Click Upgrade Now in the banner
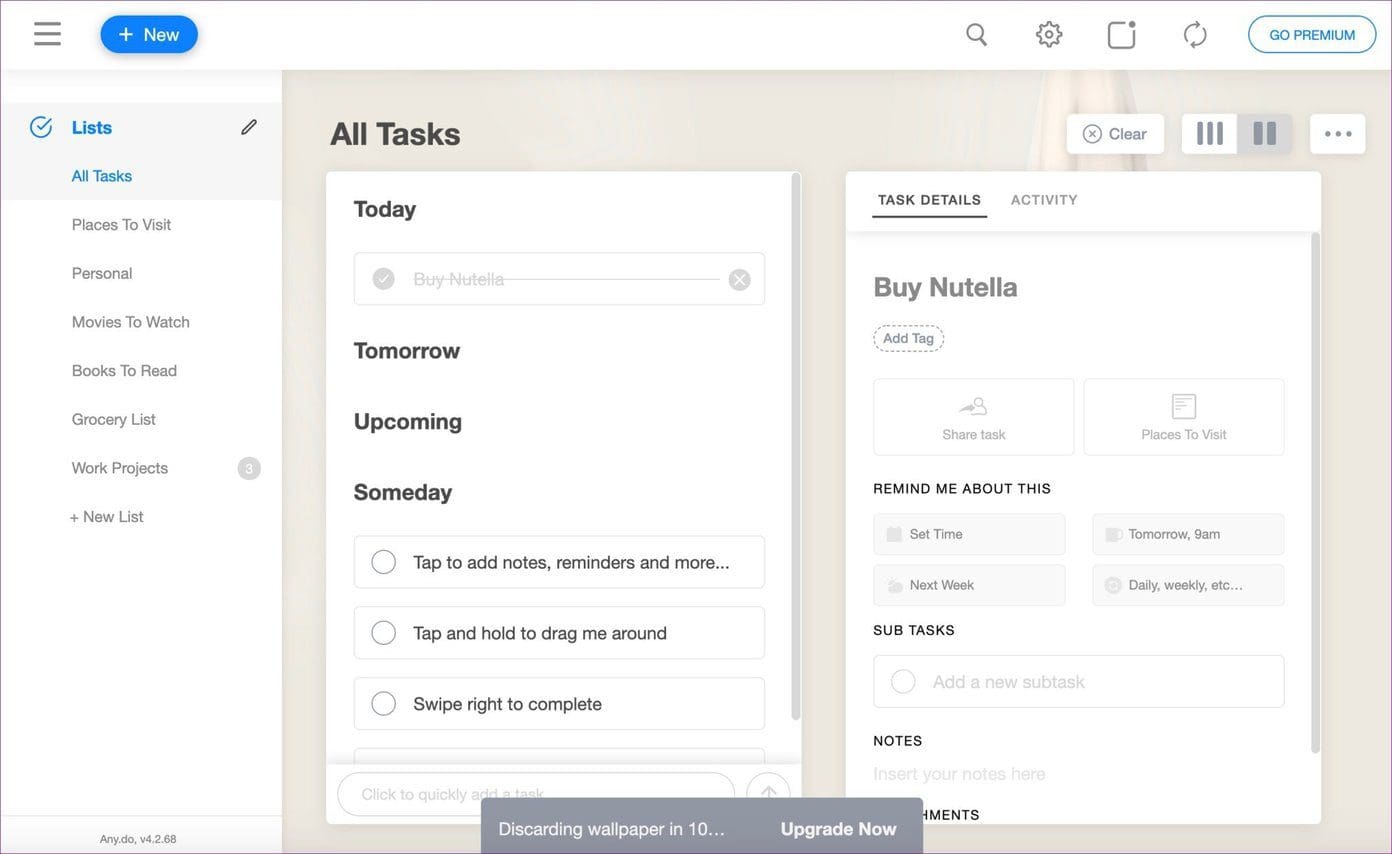The width and height of the screenshot is (1392, 854). click(838, 829)
